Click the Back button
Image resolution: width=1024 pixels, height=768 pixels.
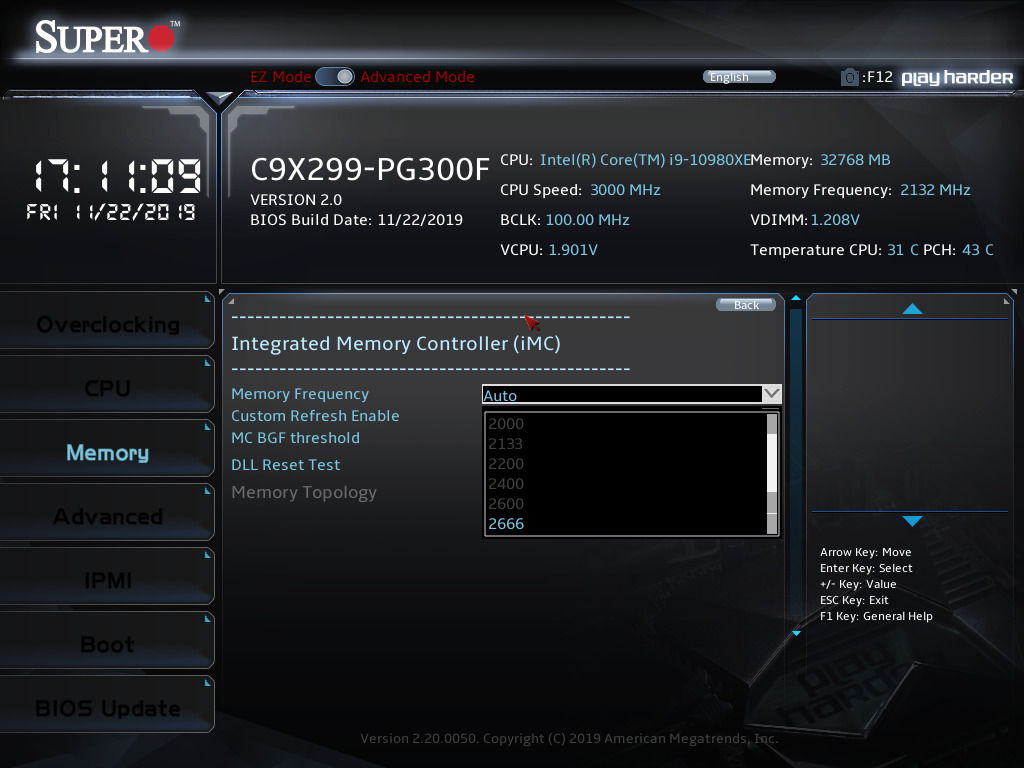tap(746, 305)
